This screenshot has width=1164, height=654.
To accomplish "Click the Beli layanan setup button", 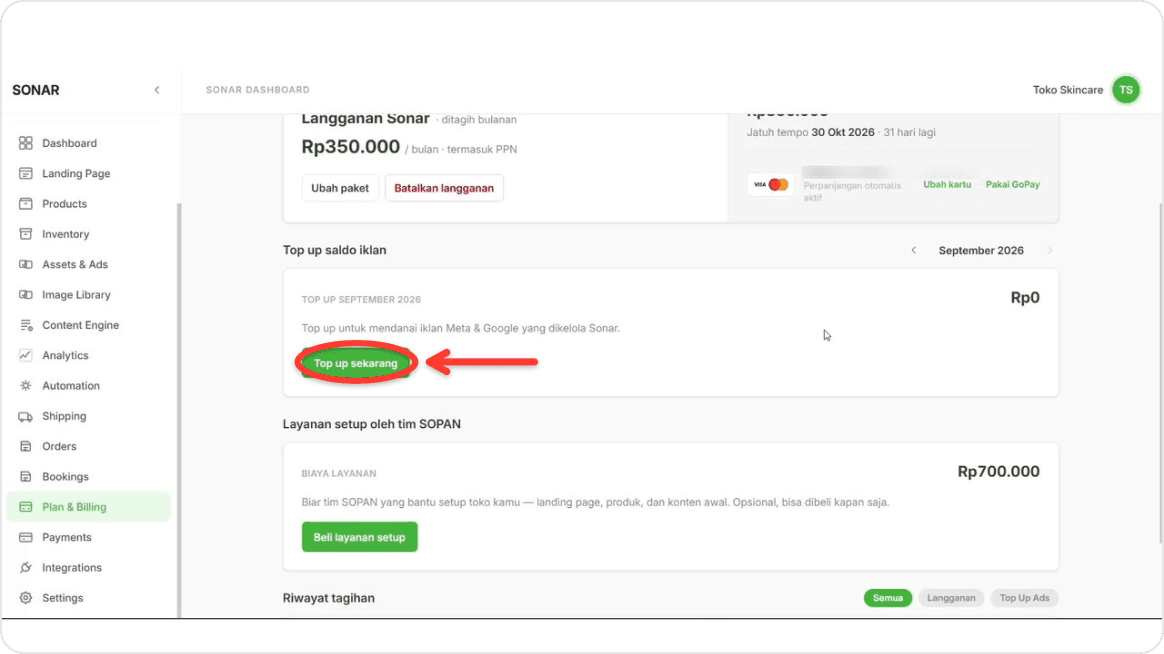I will (x=359, y=537).
